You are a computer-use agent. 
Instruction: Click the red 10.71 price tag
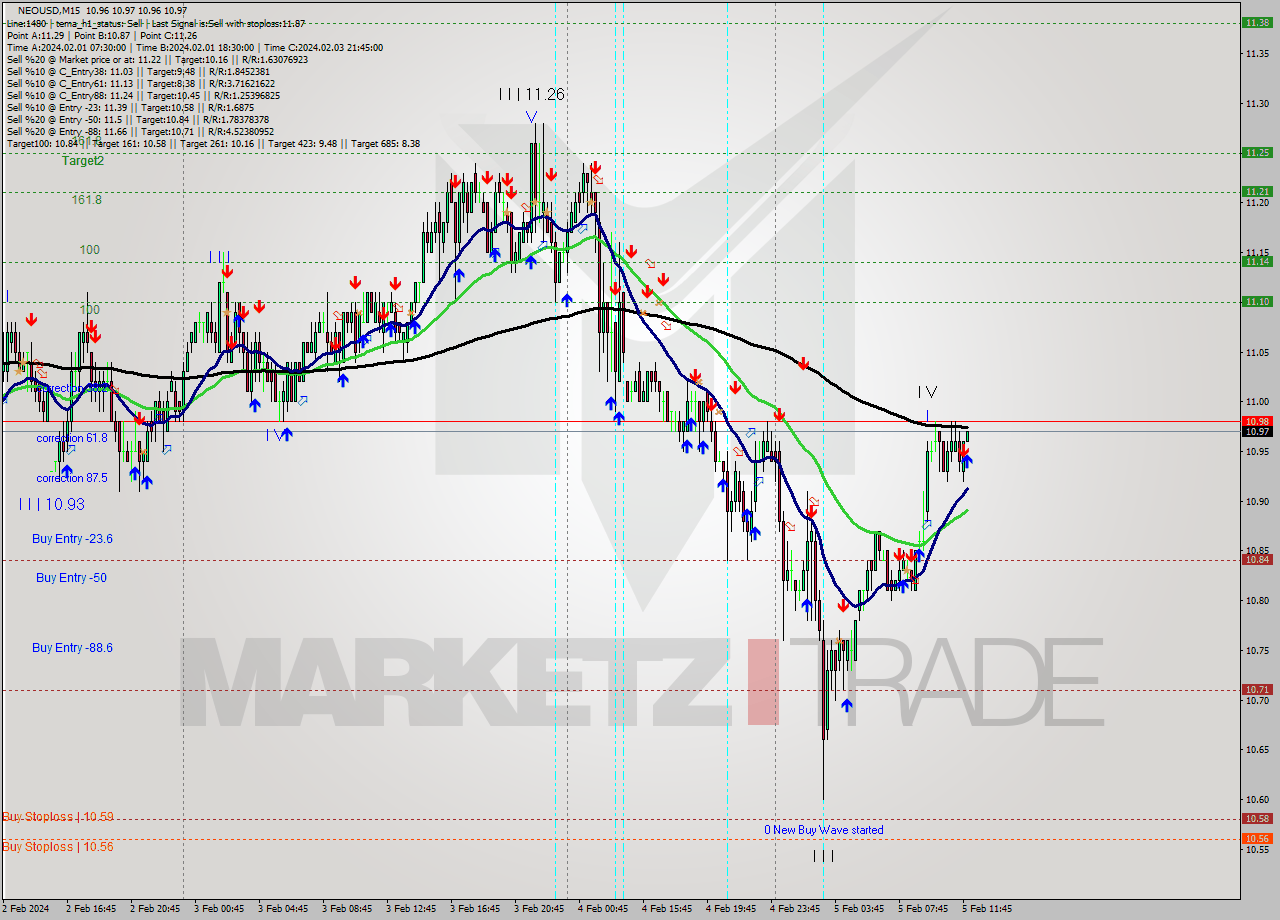1256,689
